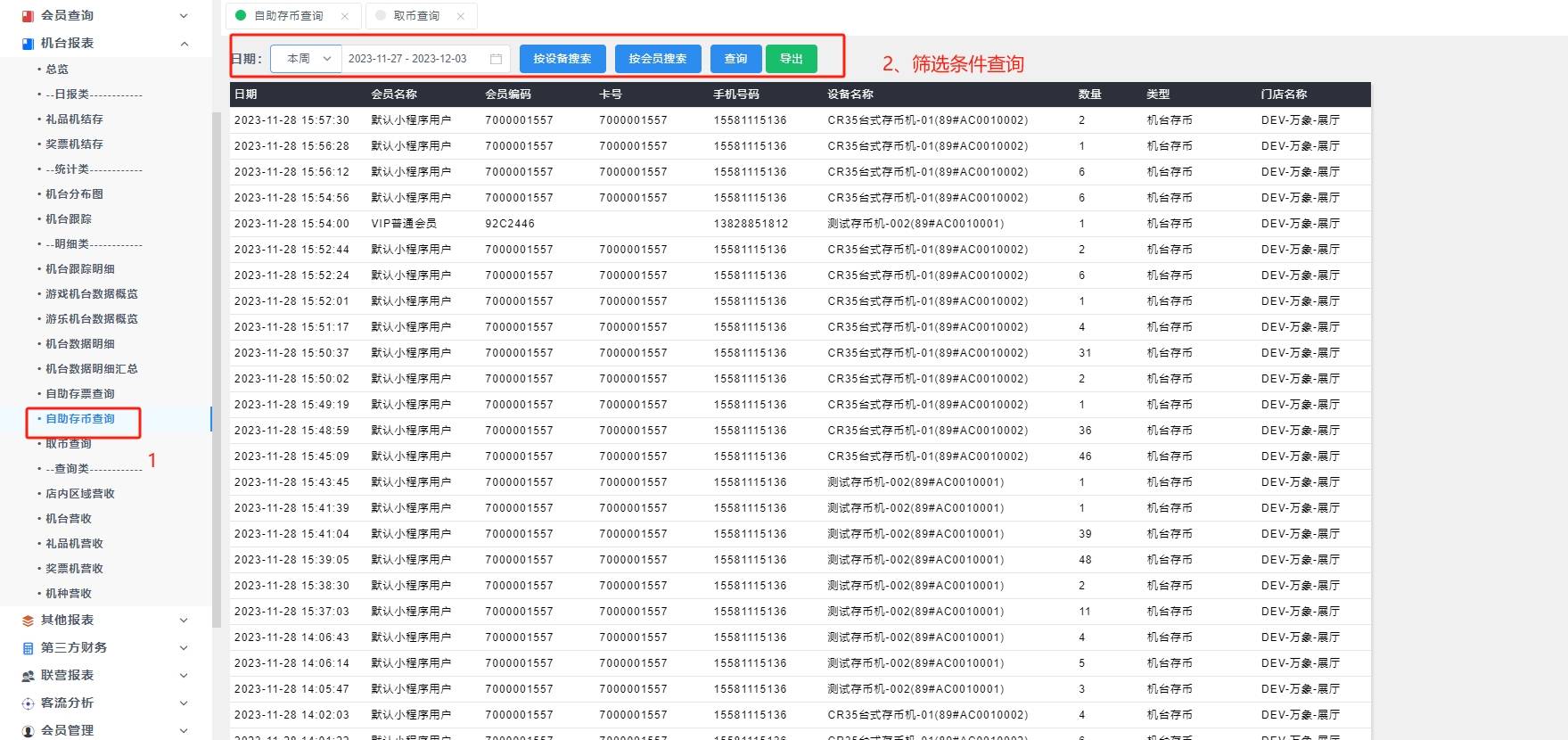Open 机台营收 report
The image size is (1568, 740).
(x=69, y=519)
